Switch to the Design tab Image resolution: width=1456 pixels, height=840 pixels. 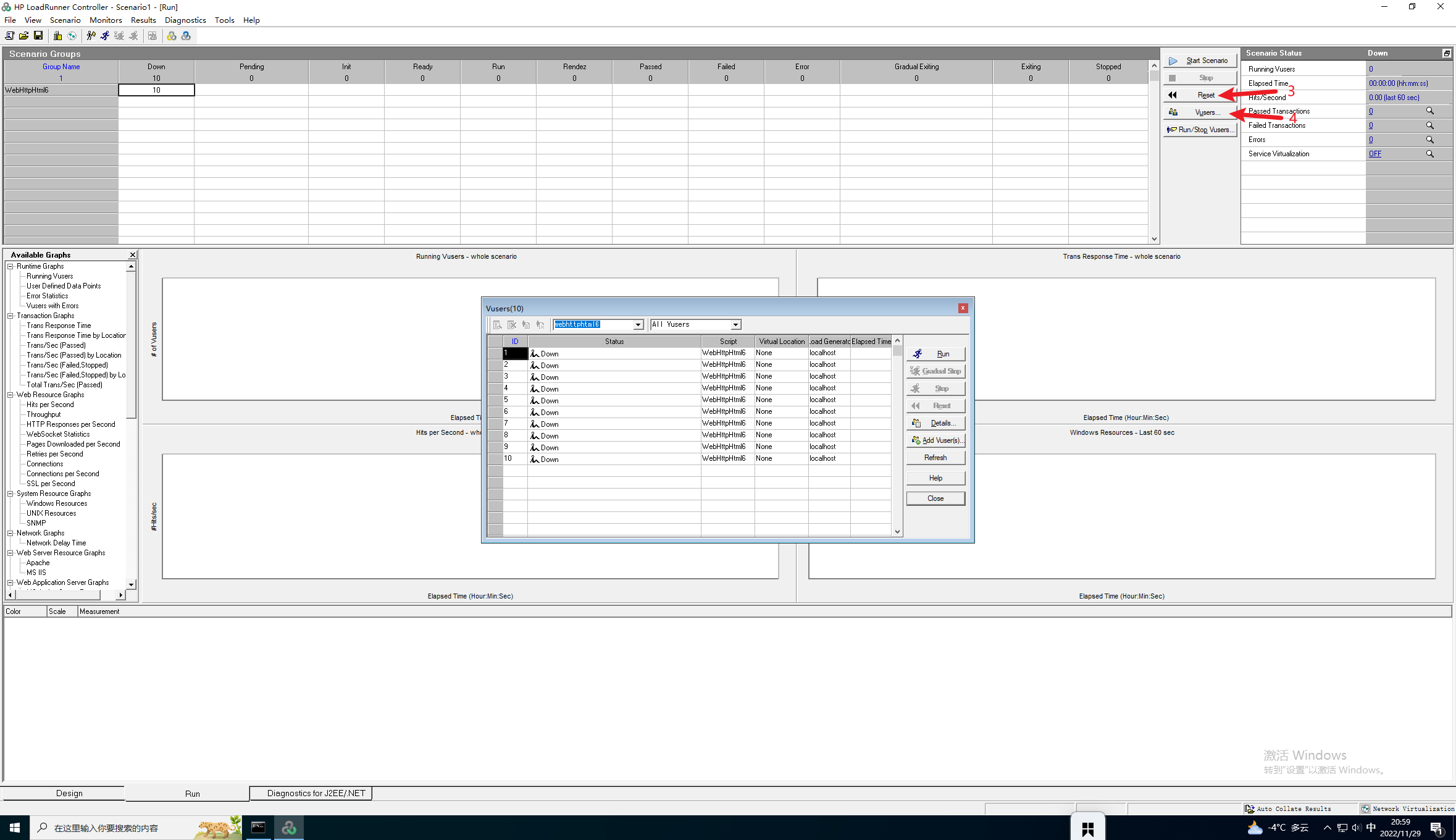coord(69,793)
